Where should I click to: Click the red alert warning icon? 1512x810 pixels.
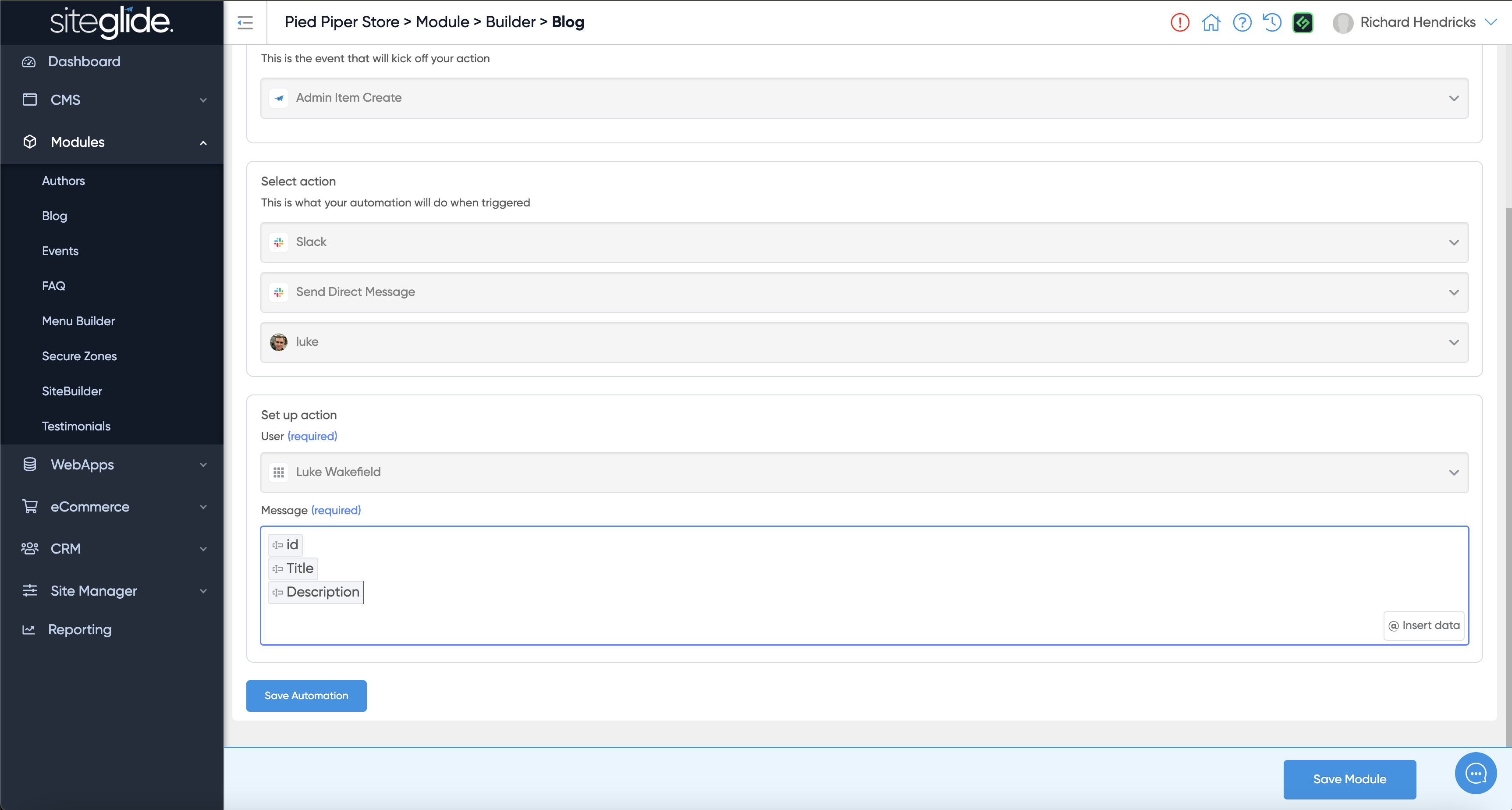coord(1179,22)
